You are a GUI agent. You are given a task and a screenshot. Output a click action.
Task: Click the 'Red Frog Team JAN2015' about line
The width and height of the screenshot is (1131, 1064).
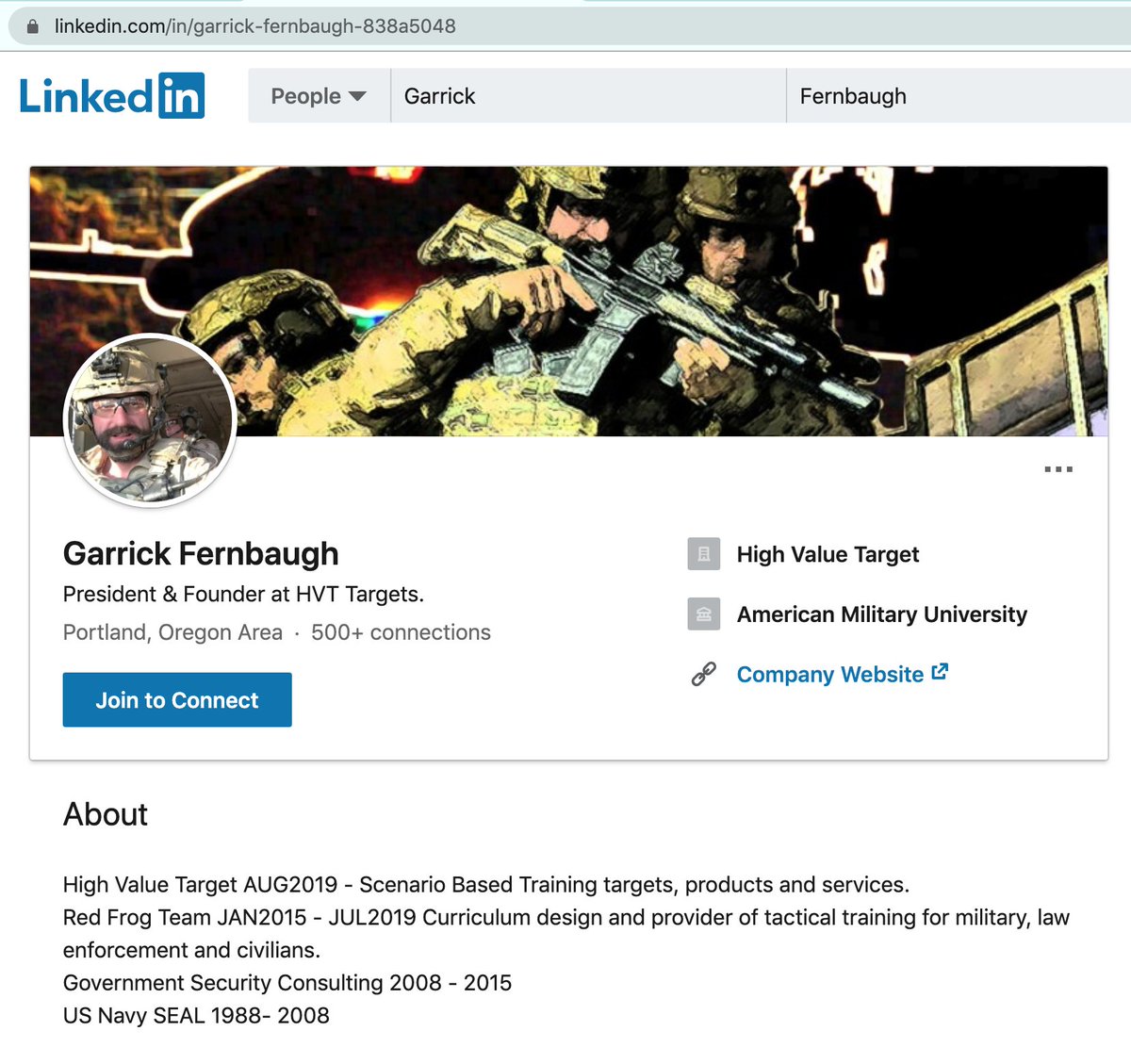coord(566,934)
